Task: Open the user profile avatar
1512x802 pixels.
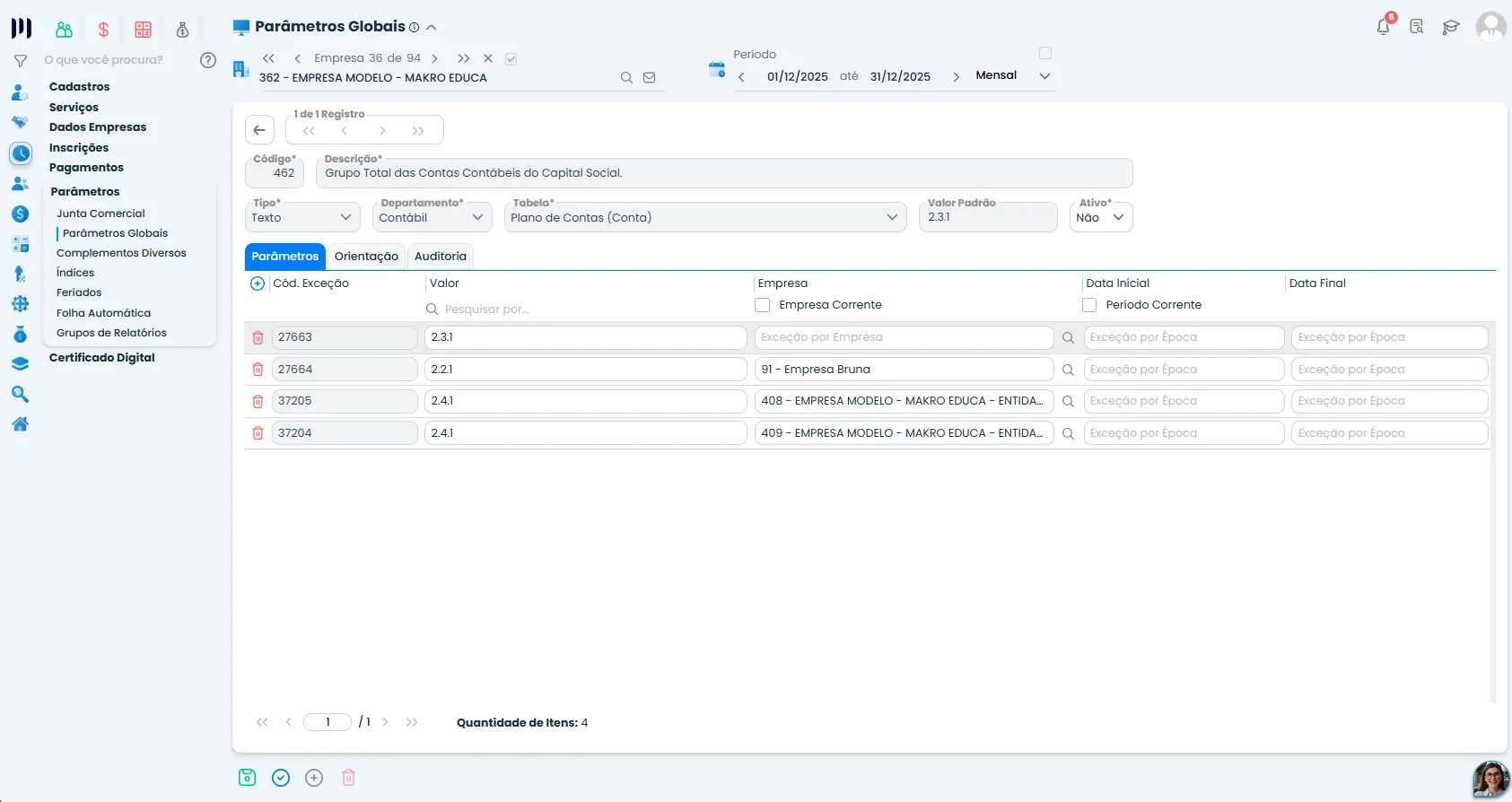Action: pyautogui.click(x=1491, y=26)
